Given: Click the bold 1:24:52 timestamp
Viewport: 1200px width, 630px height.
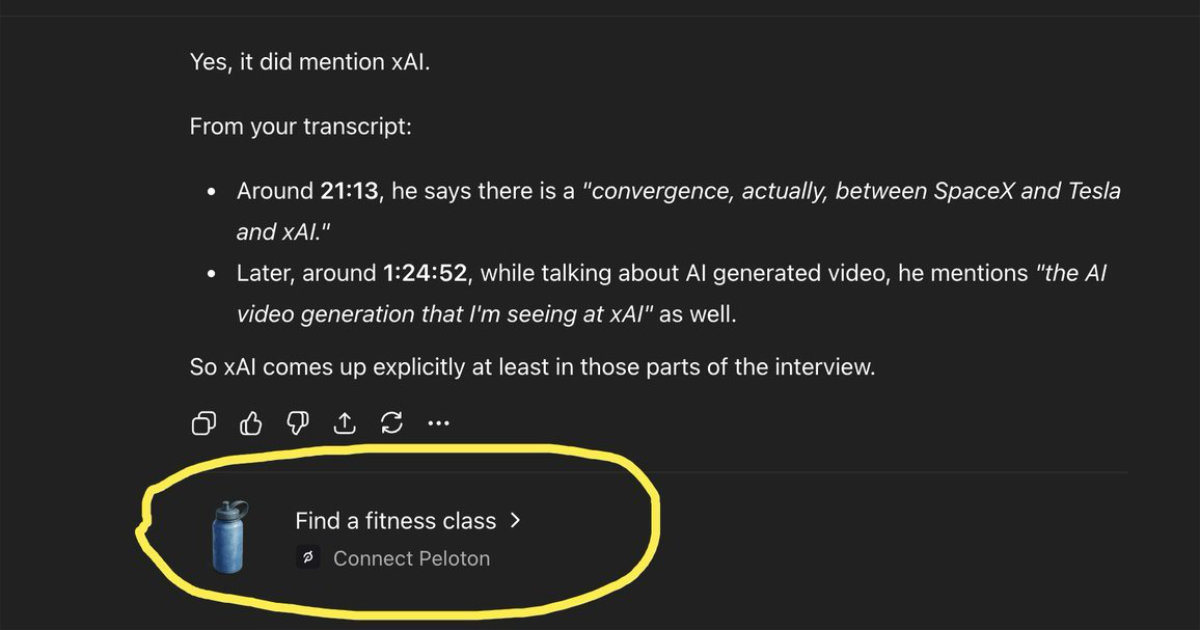Looking at the screenshot, I should (x=425, y=273).
